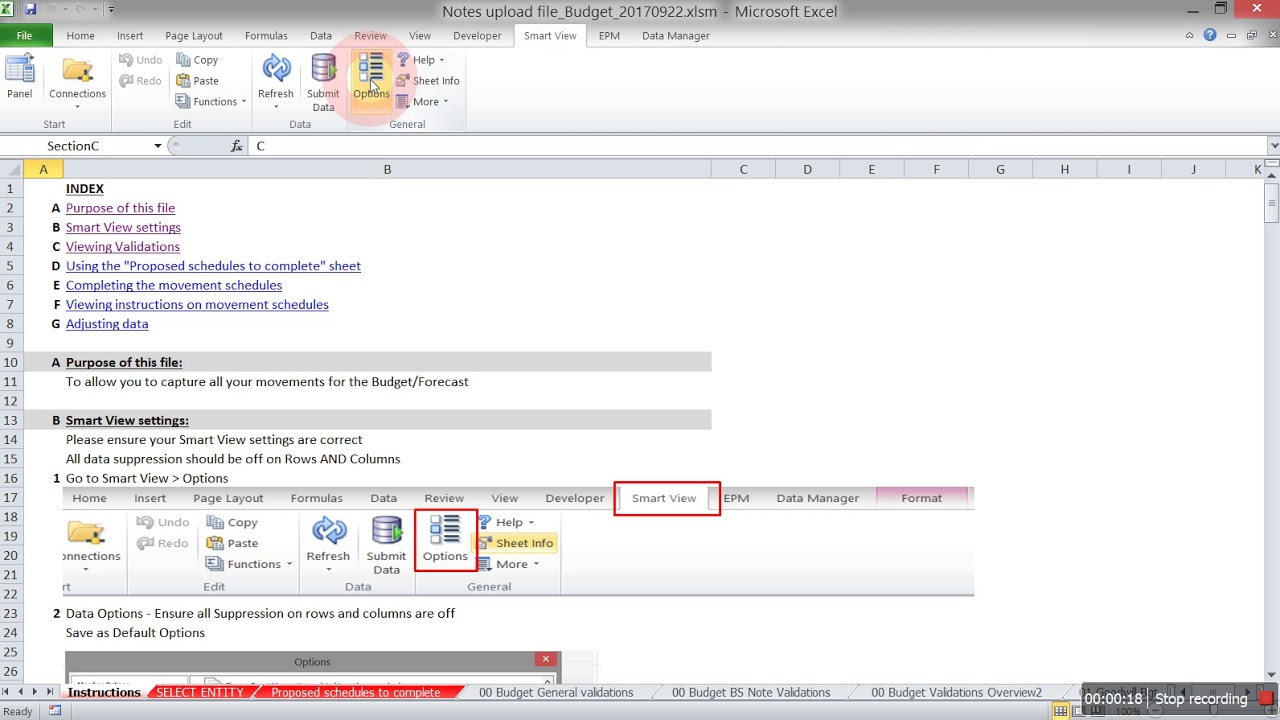This screenshot has width=1280, height=720.
Task: Click the Insert Function fx button
Action: (236, 146)
